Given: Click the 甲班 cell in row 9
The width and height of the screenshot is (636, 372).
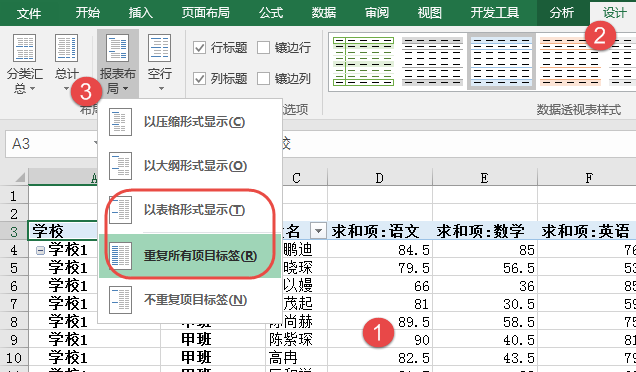Looking at the screenshot, I should point(213,340).
